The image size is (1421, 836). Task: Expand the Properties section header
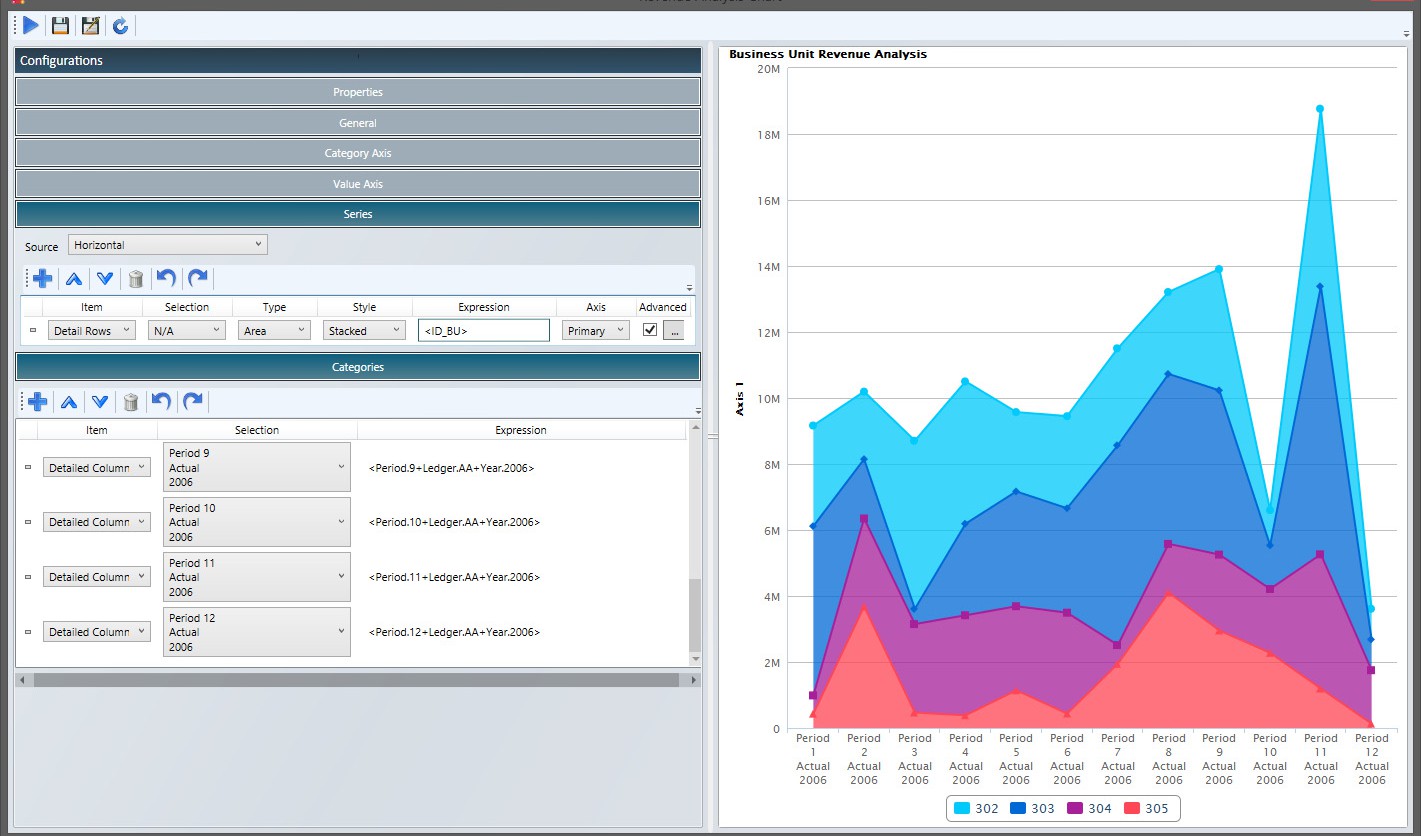point(358,92)
